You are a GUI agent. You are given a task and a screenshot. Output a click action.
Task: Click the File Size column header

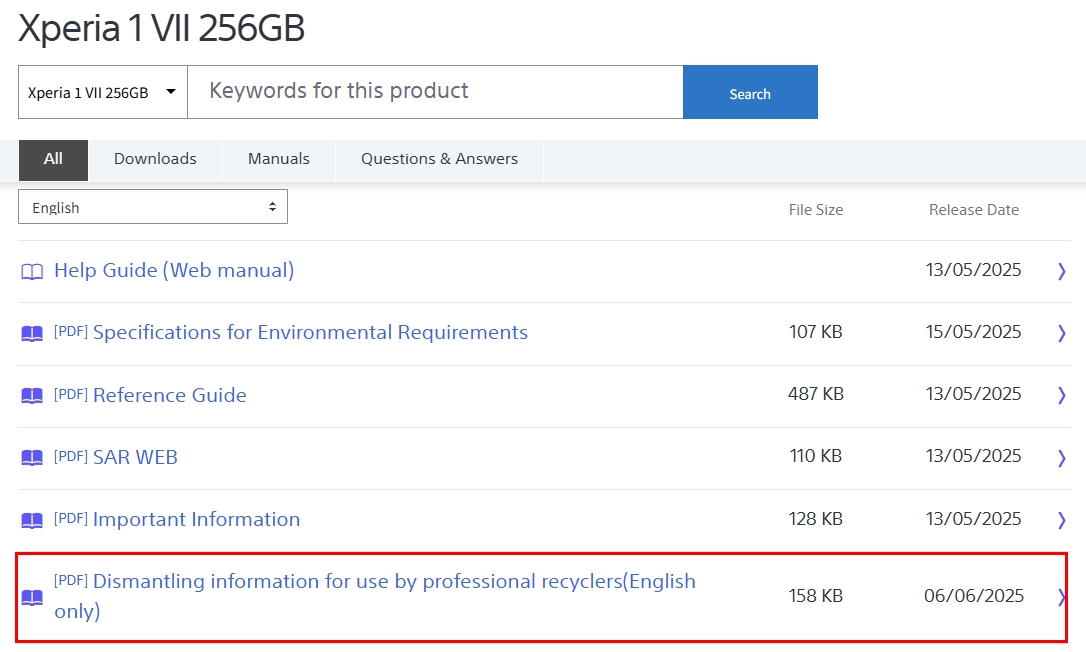(x=816, y=210)
